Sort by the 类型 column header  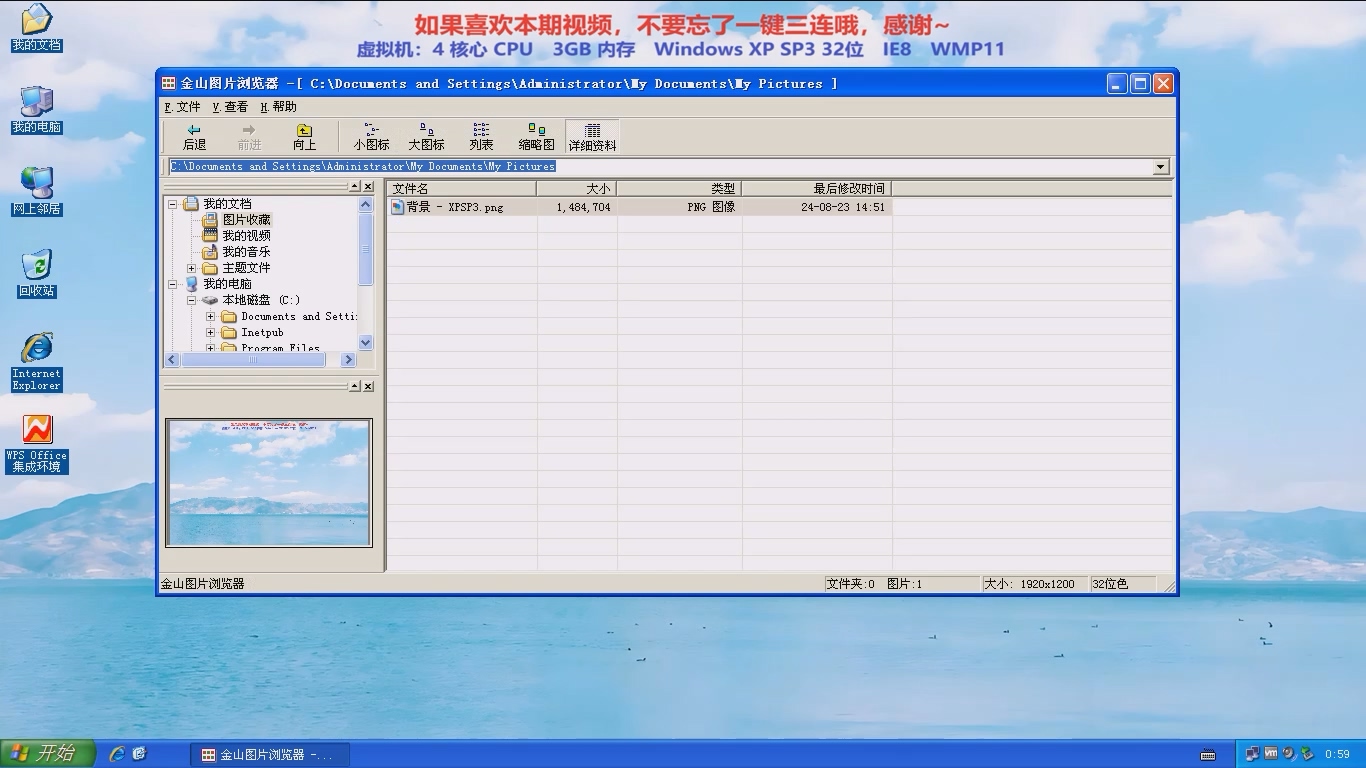(680, 188)
